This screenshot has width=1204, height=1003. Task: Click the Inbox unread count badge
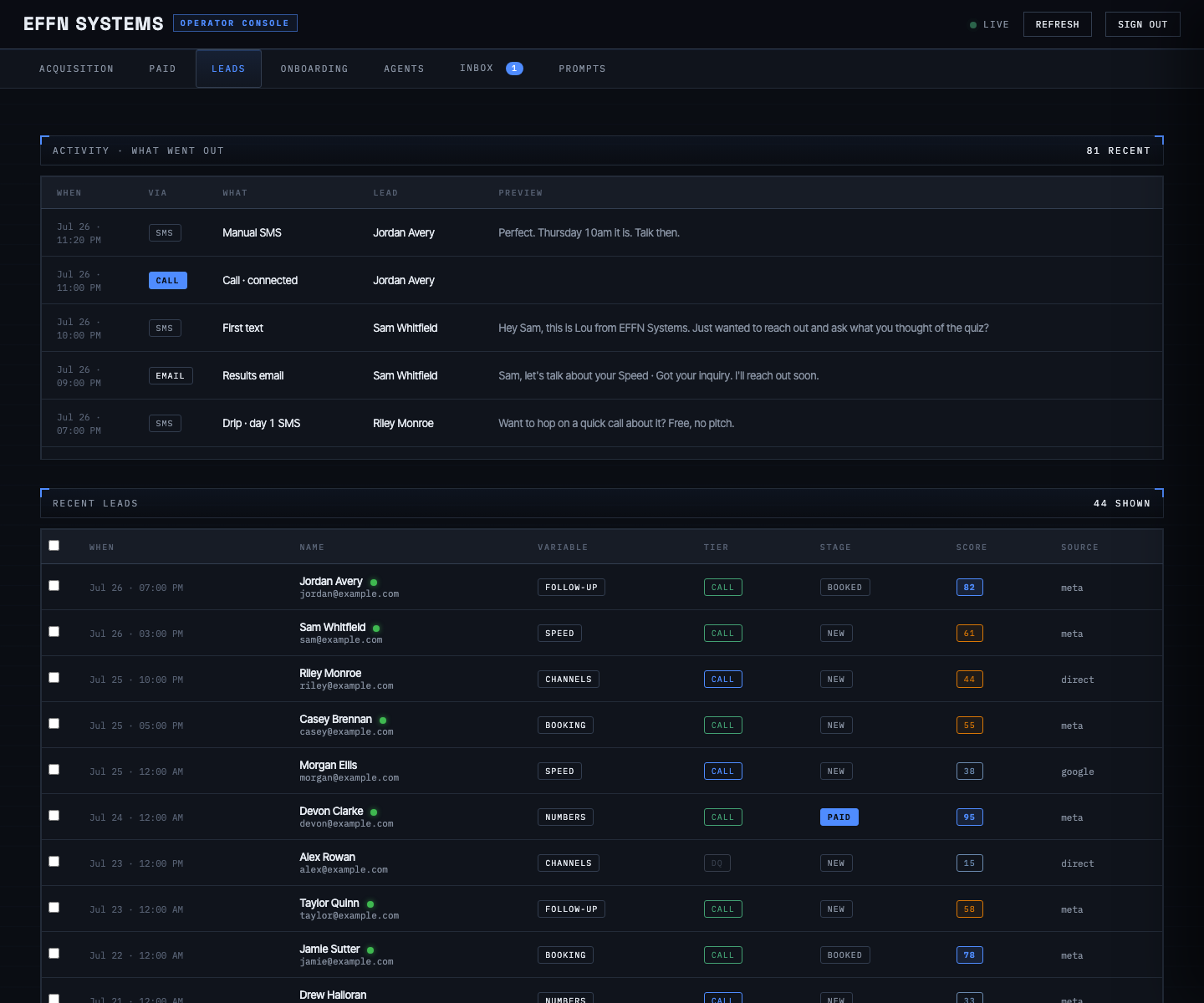(514, 69)
